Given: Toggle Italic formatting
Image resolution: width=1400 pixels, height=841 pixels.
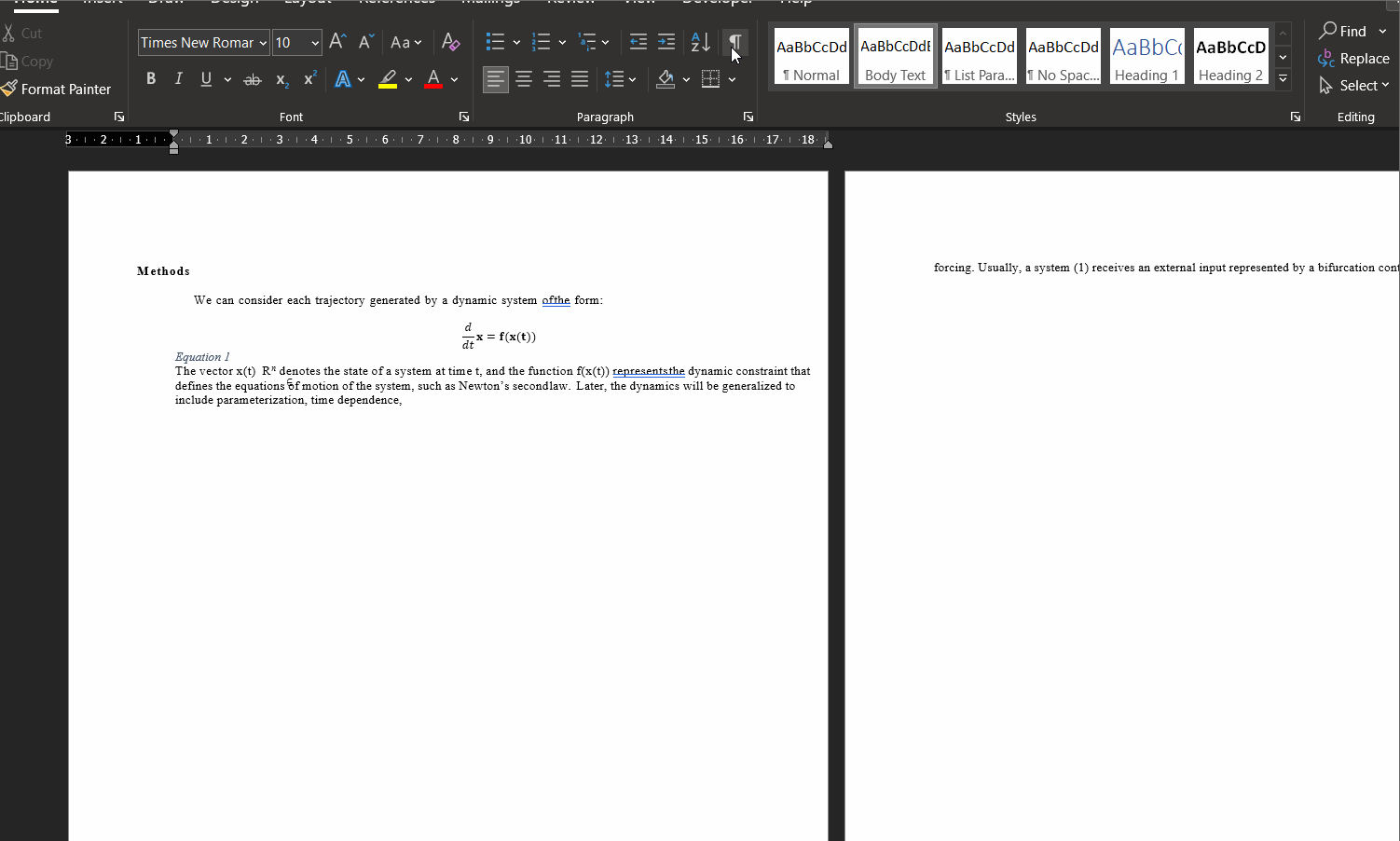Looking at the screenshot, I should (x=178, y=78).
